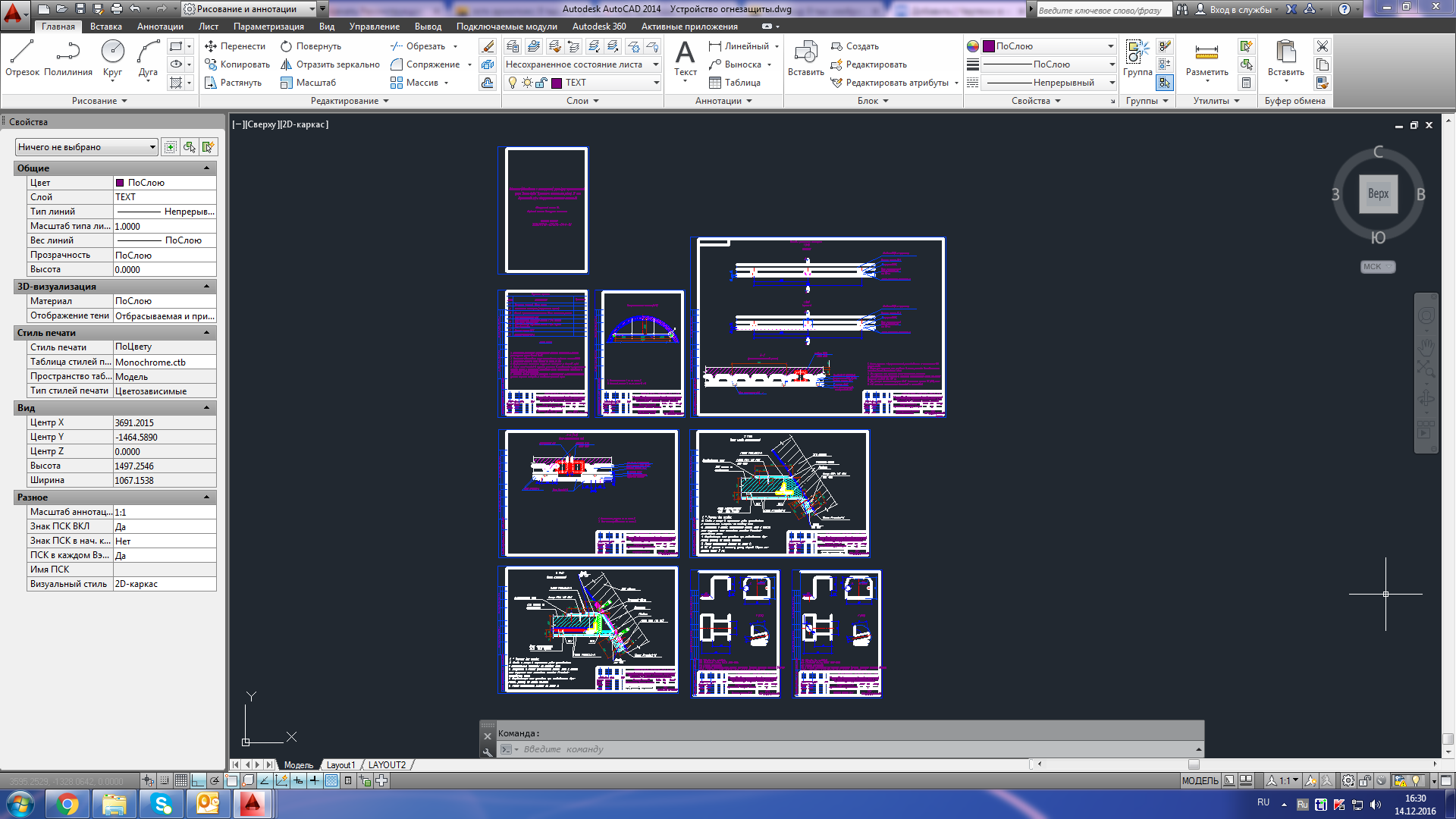Image resolution: width=1456 pixels, height=819 pixels.
Task: Click the AutoCAD application menu button
Action: tap(14, 13)
